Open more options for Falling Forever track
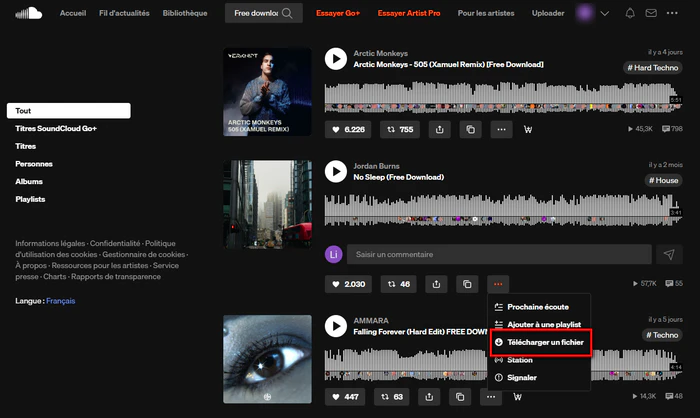 point(491,397)
